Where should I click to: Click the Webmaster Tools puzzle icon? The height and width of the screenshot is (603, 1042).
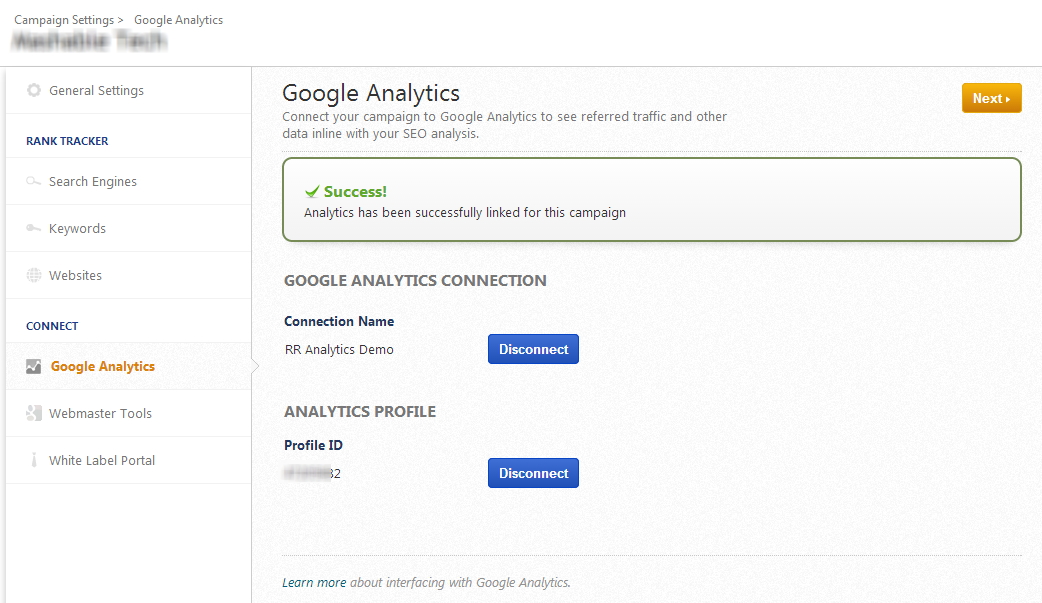[34, 414]
